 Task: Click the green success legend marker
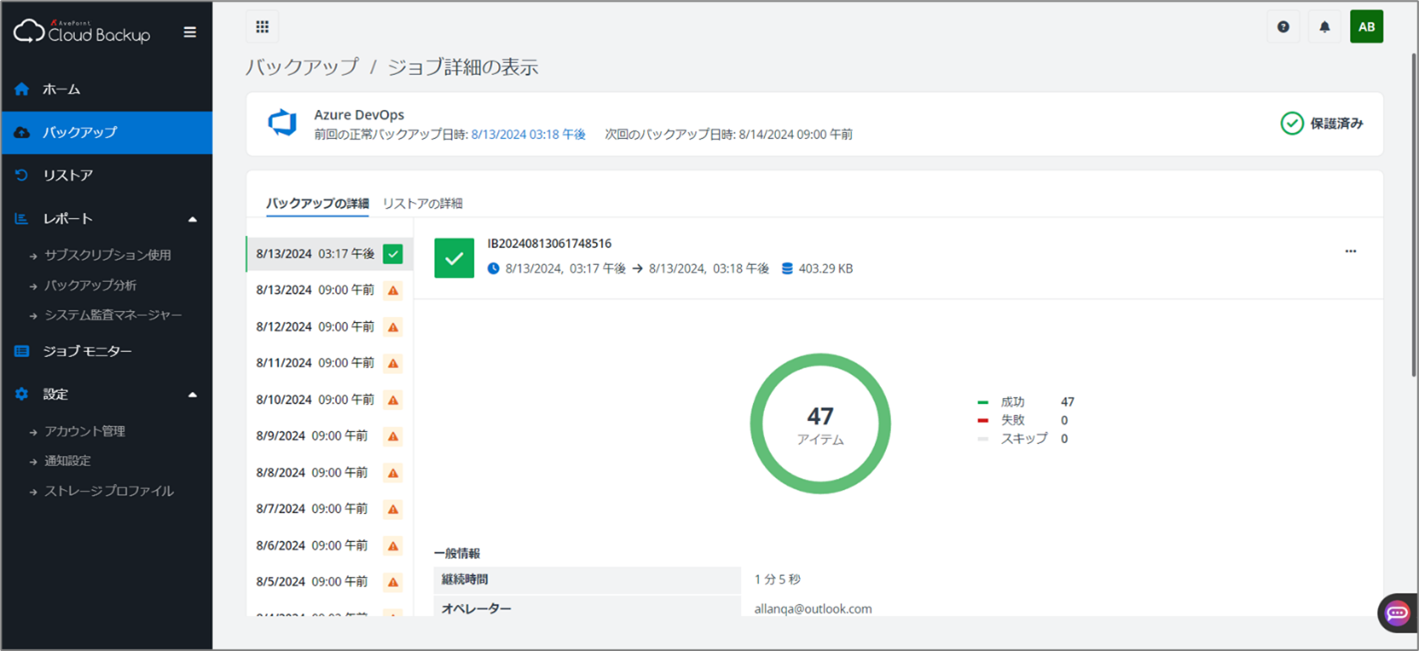pos(983,402)
